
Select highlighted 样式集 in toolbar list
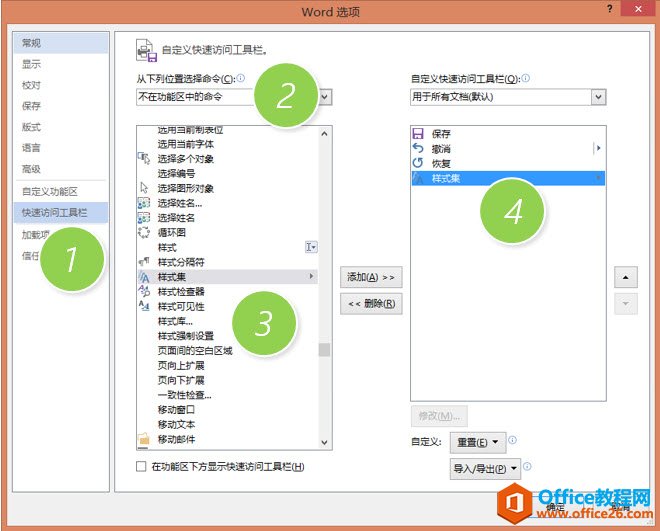508,178
